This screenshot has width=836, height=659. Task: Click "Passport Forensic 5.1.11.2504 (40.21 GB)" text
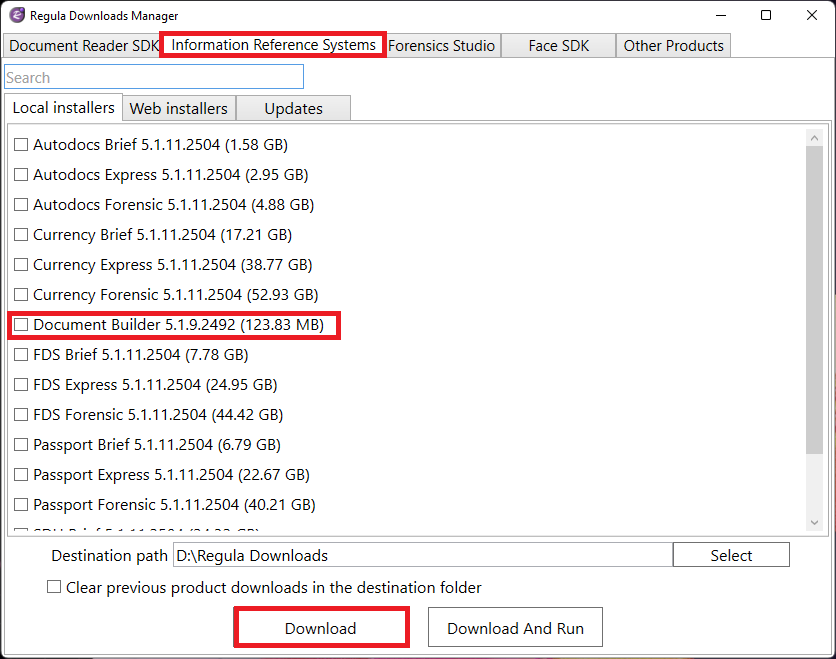174,504
